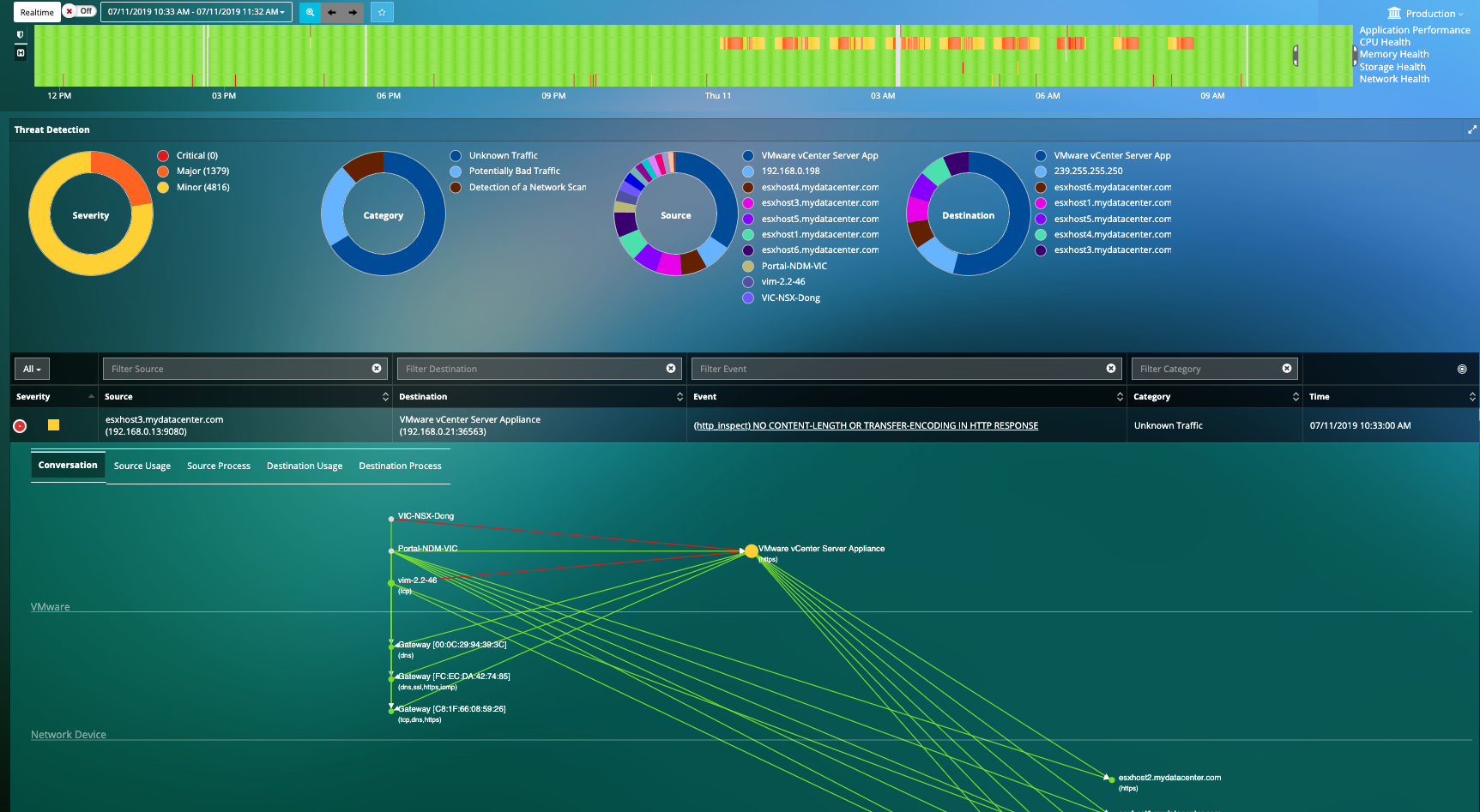Screen dimensions: 1480x812
Task: Click the timeline selection handle near 09 AM
Action: (x=1296, y=56)
